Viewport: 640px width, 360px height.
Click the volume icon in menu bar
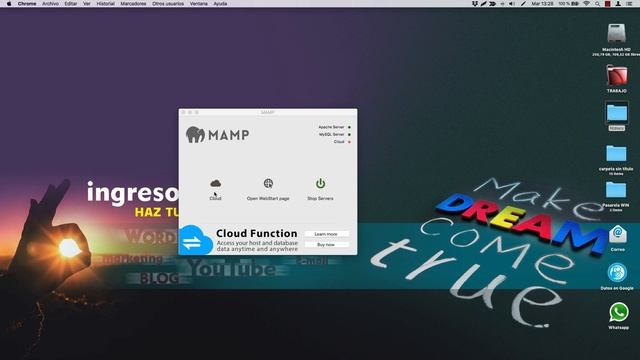click(x=512, y=4)
